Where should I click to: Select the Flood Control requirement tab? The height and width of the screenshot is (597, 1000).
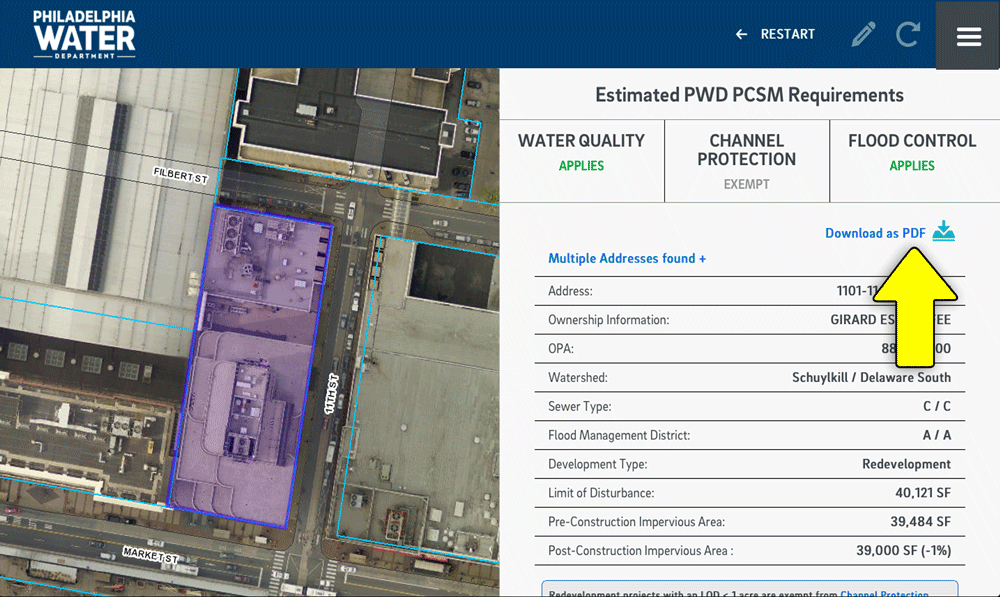(x=912, y=152)
